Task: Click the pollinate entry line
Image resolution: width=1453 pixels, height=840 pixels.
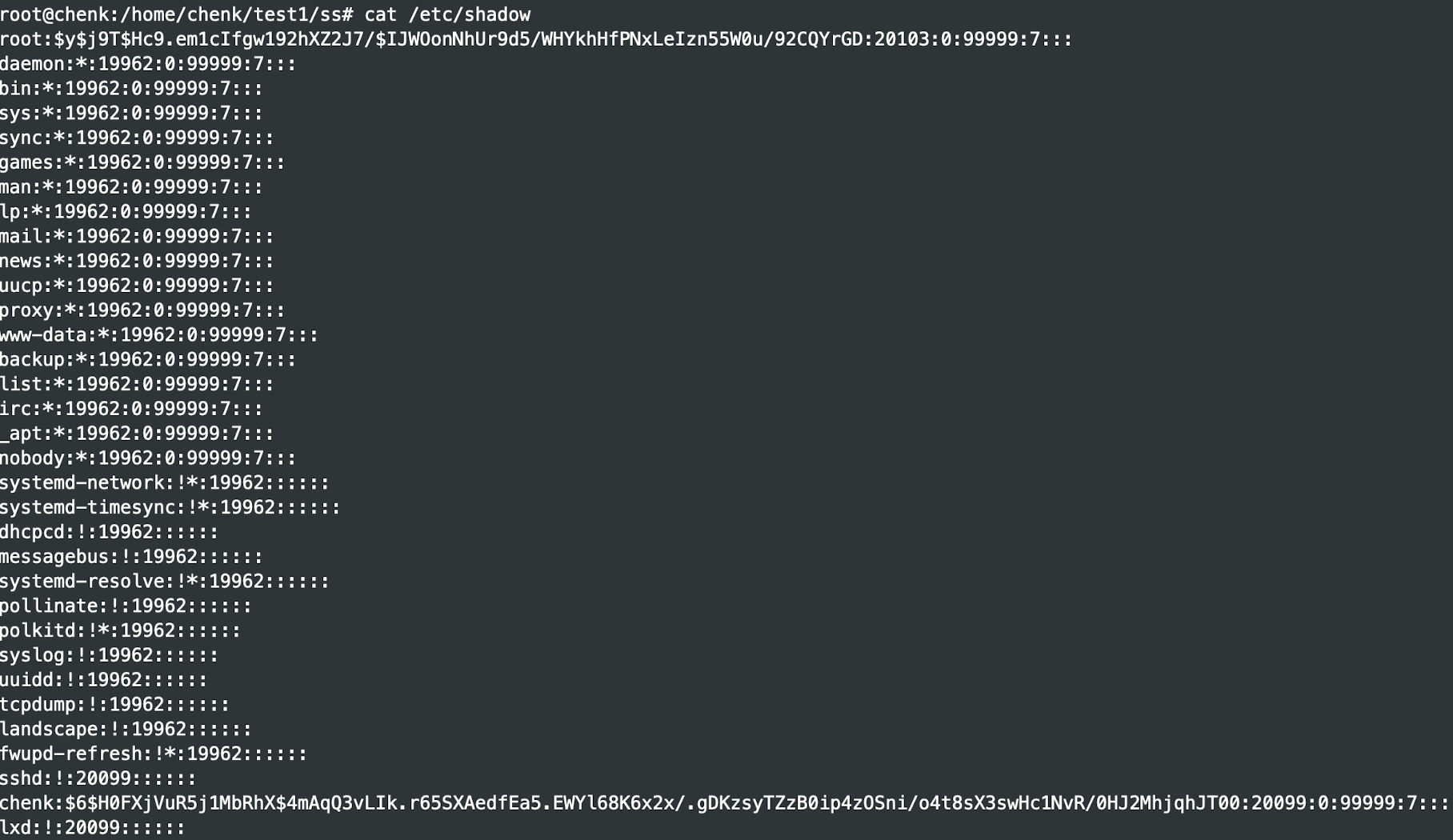Action: [126, 606]
